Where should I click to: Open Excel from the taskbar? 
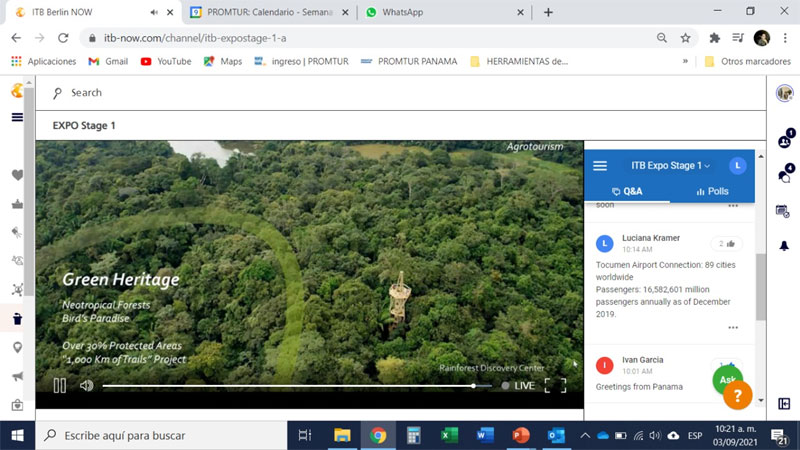[449, 435]
